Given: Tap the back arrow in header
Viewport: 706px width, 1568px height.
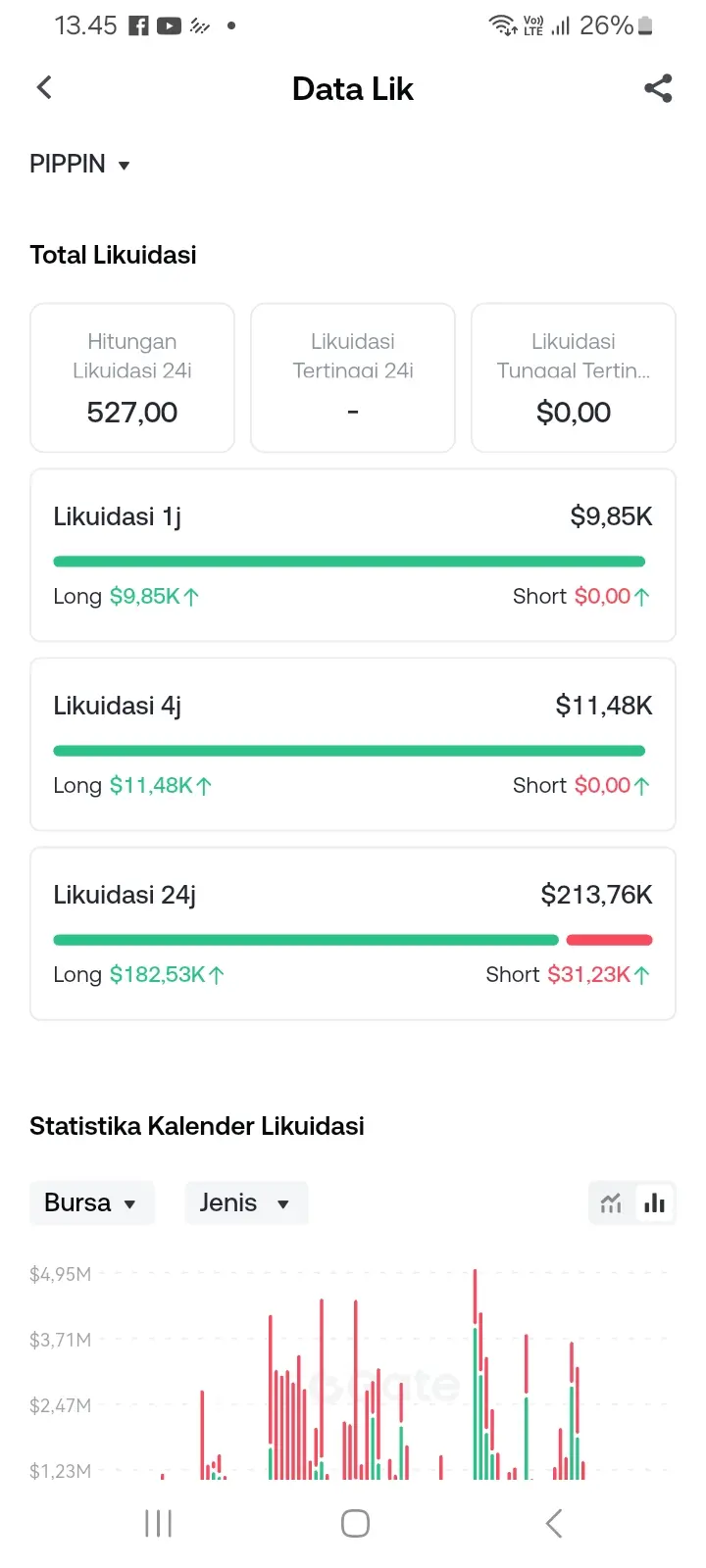Looking at the screenshot, I should coord(44,88).
